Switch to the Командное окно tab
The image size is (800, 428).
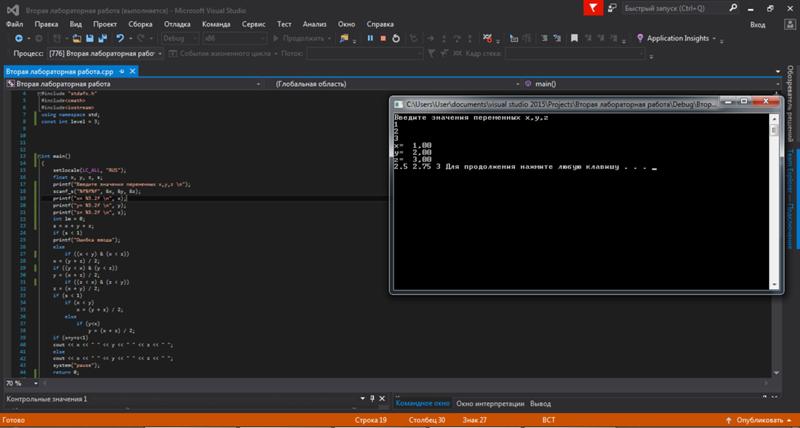coord(423,404)
